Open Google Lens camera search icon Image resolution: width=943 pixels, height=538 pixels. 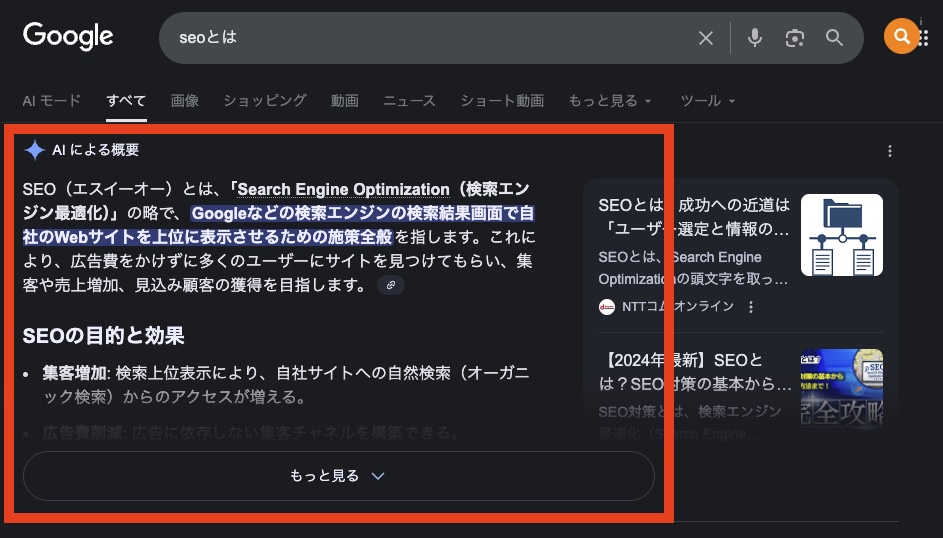tap(794, 38)
